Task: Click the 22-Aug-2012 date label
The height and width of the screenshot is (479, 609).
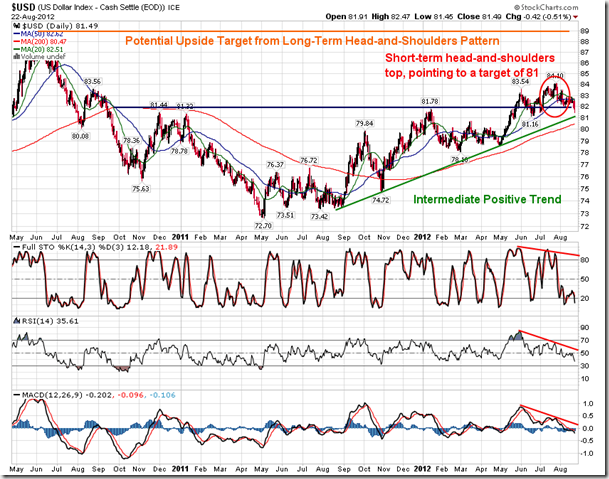Action: pos(28,18)
